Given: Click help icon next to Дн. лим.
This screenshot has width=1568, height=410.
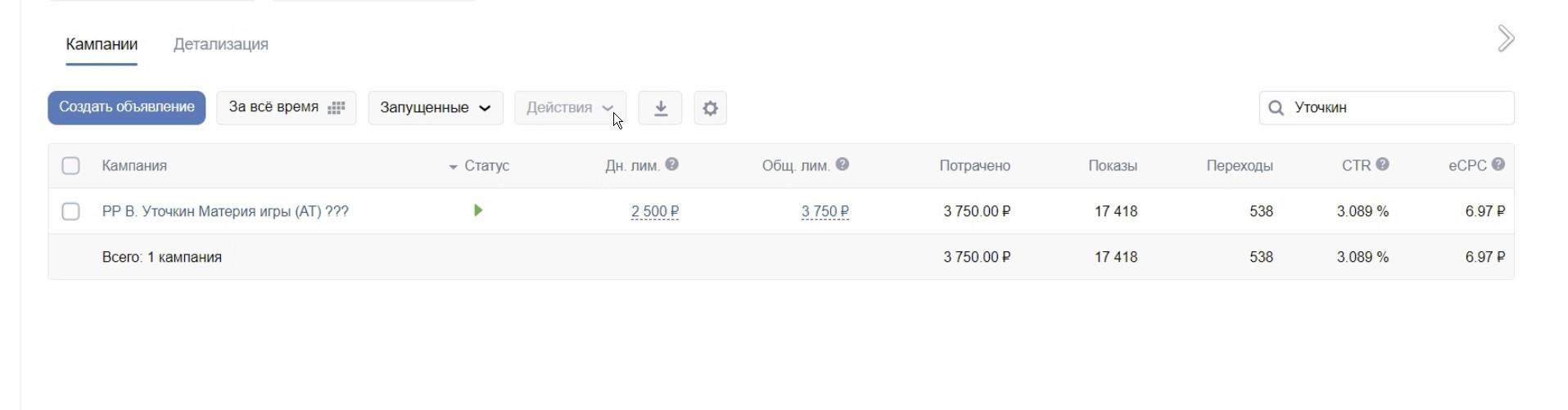Looking at the screenshot, I should coord(672,164).
